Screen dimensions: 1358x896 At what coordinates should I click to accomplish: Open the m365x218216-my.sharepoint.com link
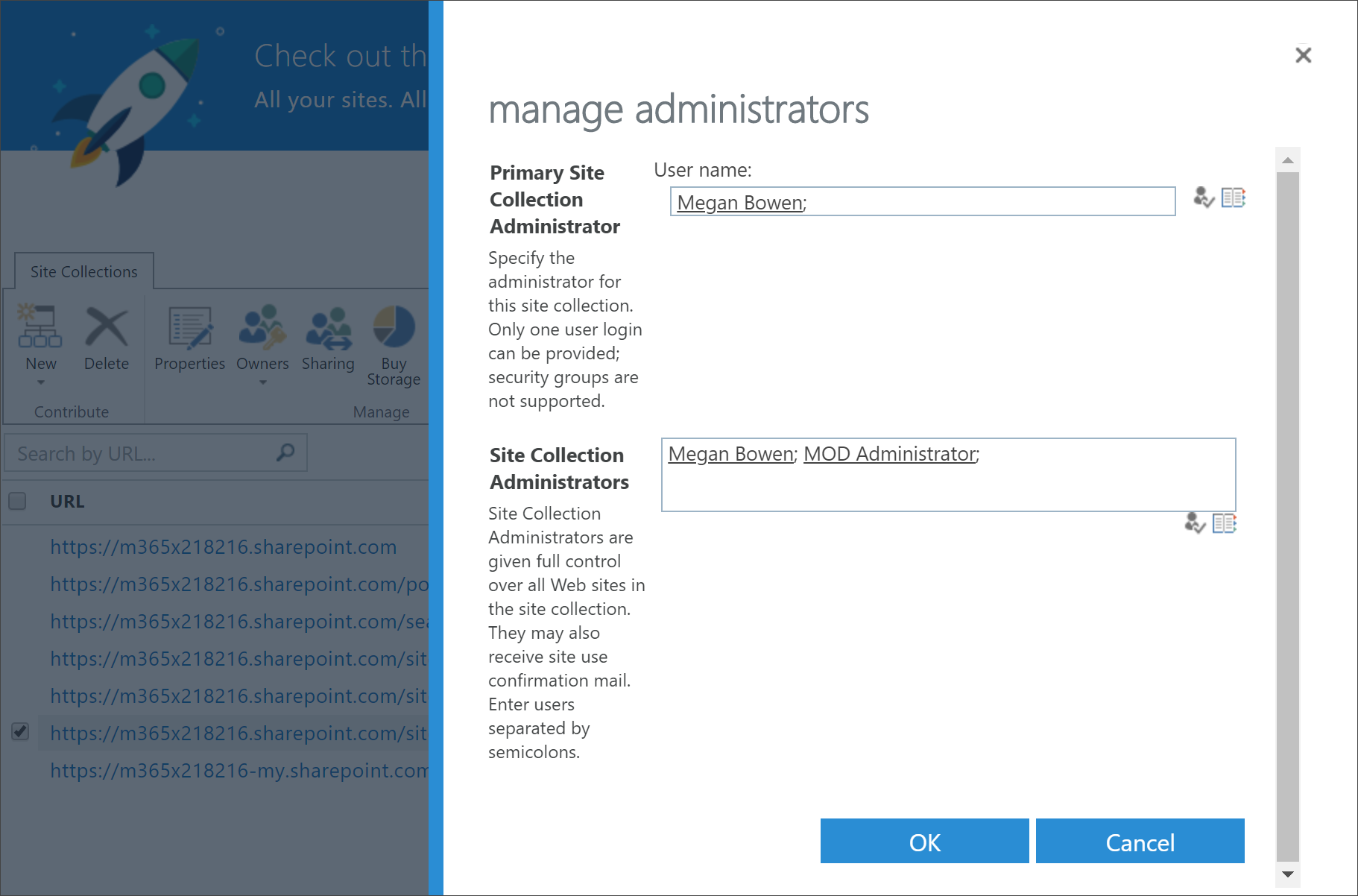[239, 770]
